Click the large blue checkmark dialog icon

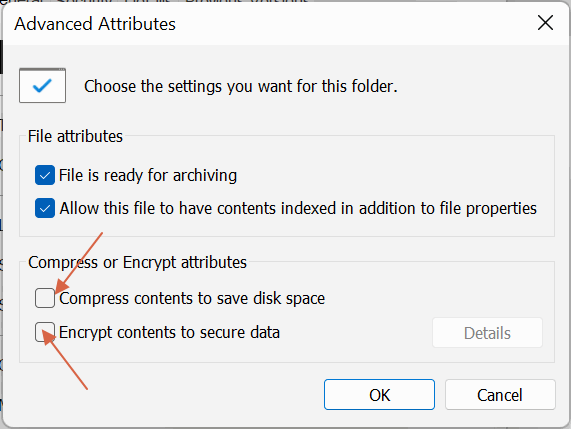[42, 86]
